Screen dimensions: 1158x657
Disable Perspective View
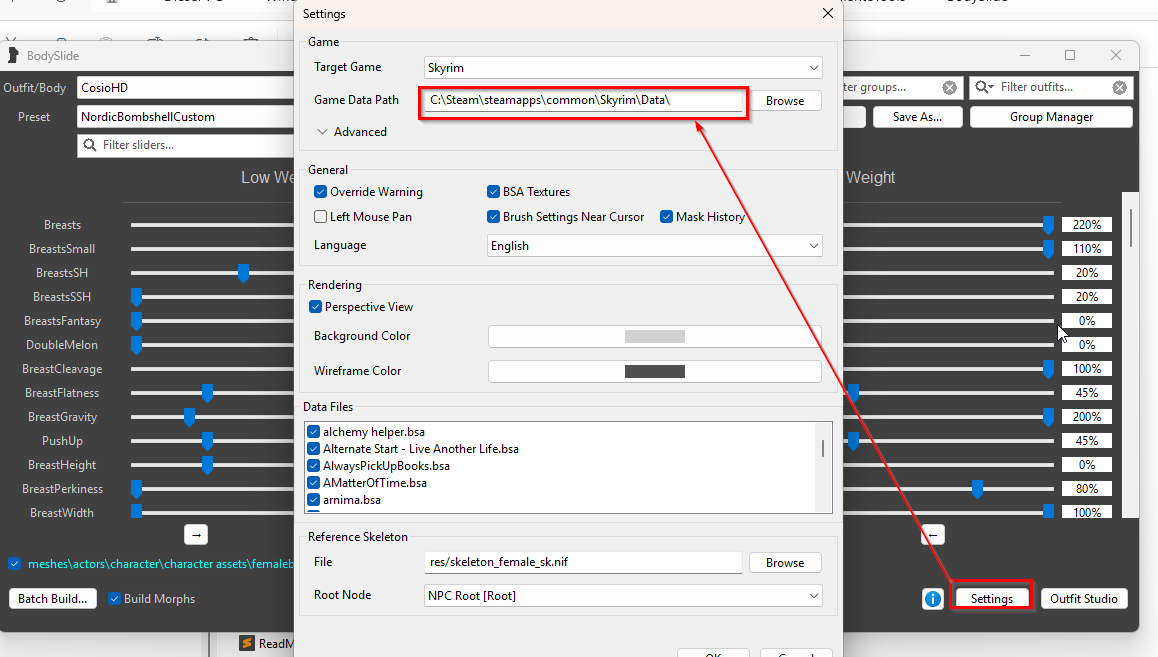pyautogui.click(x=315, y=307)
